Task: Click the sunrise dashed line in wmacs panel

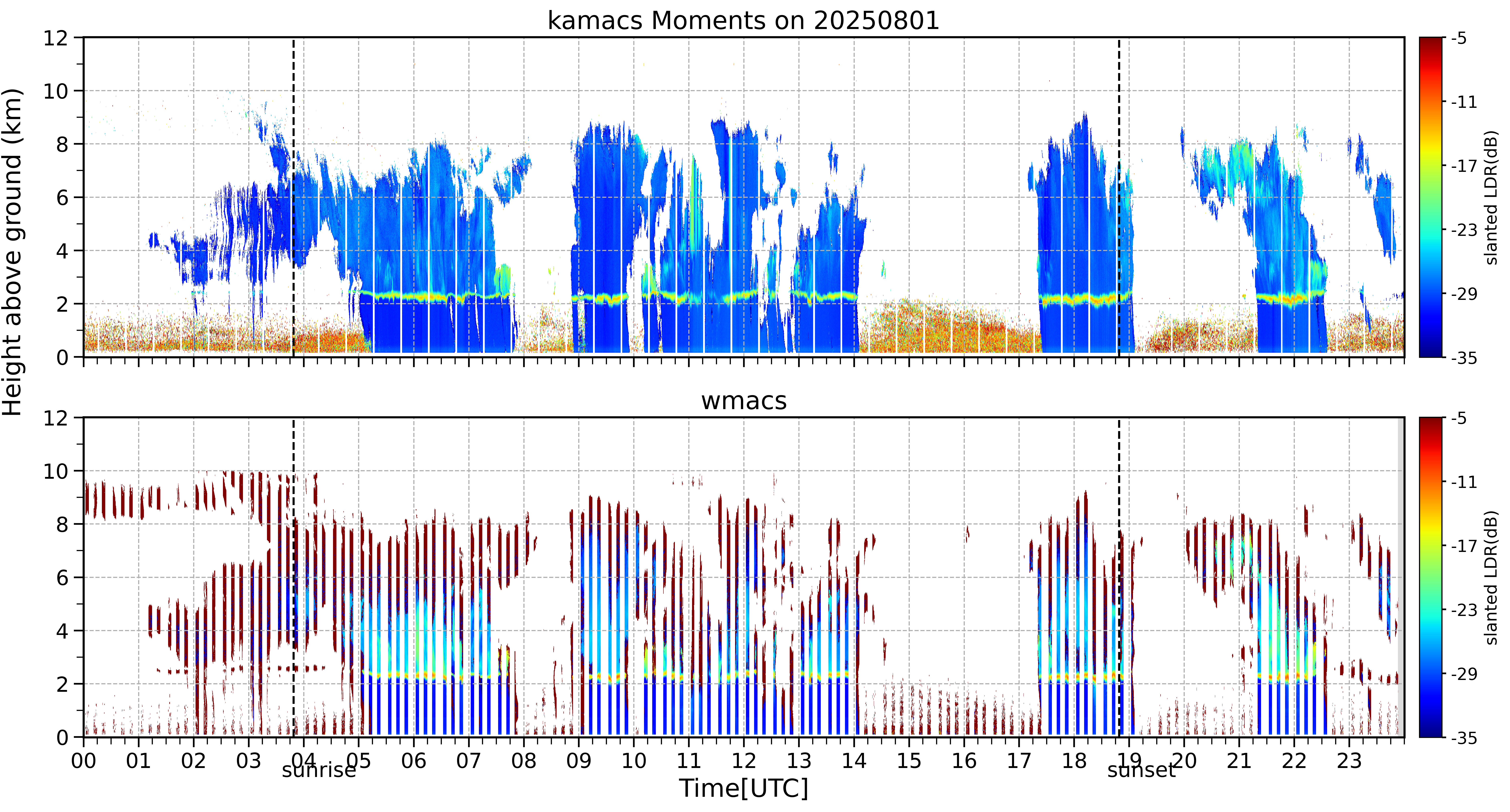Action: click(x=294, y=577)
